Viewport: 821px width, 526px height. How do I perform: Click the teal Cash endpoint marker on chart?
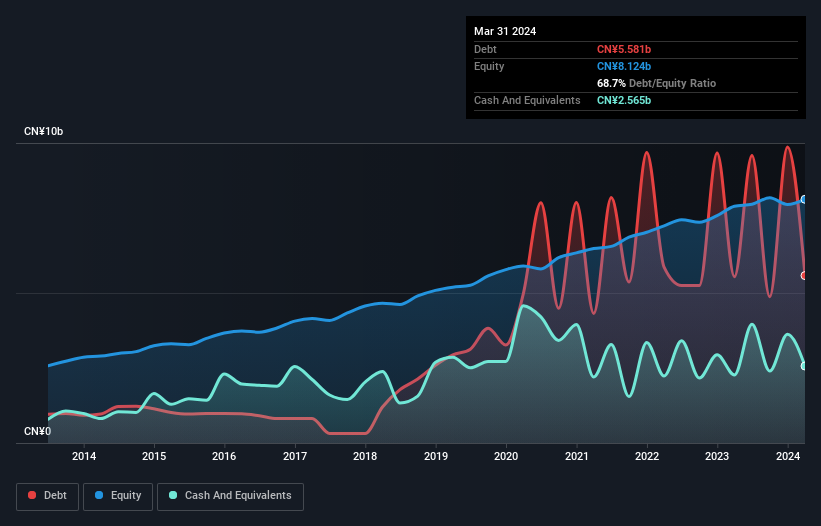click(x=804, y=366)
